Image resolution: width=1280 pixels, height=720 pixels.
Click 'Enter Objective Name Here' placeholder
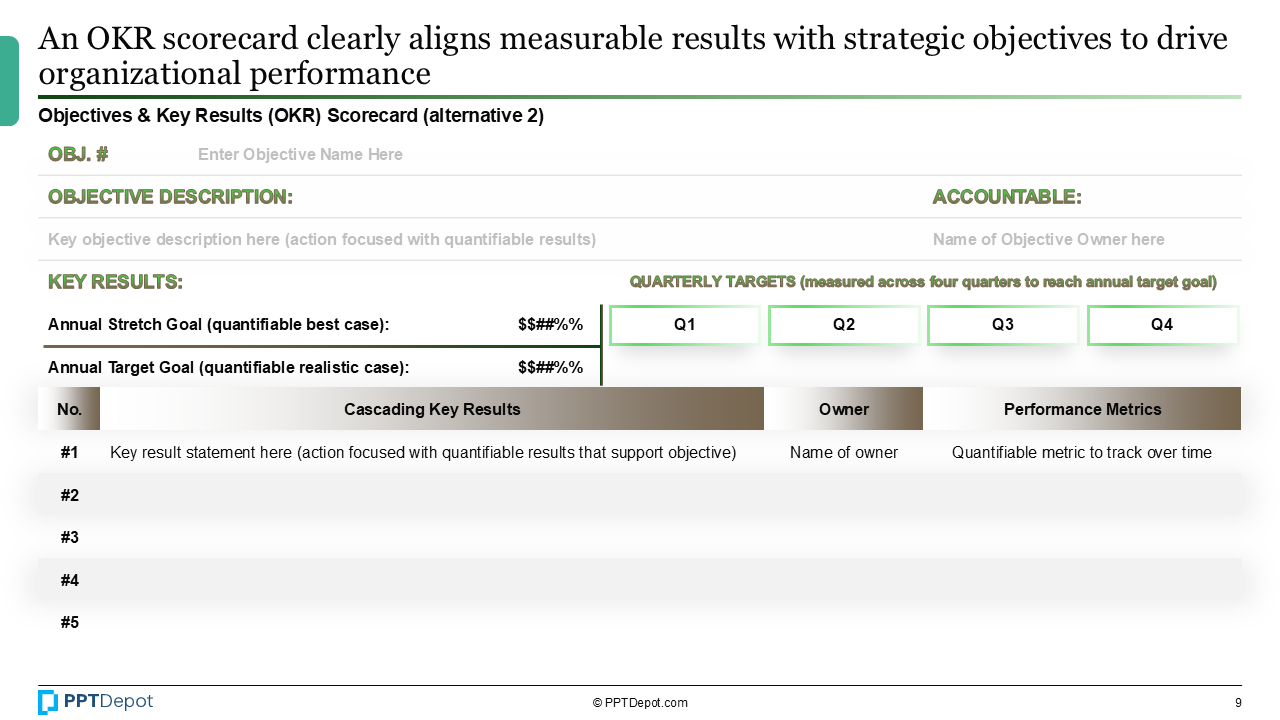point(300,155)
